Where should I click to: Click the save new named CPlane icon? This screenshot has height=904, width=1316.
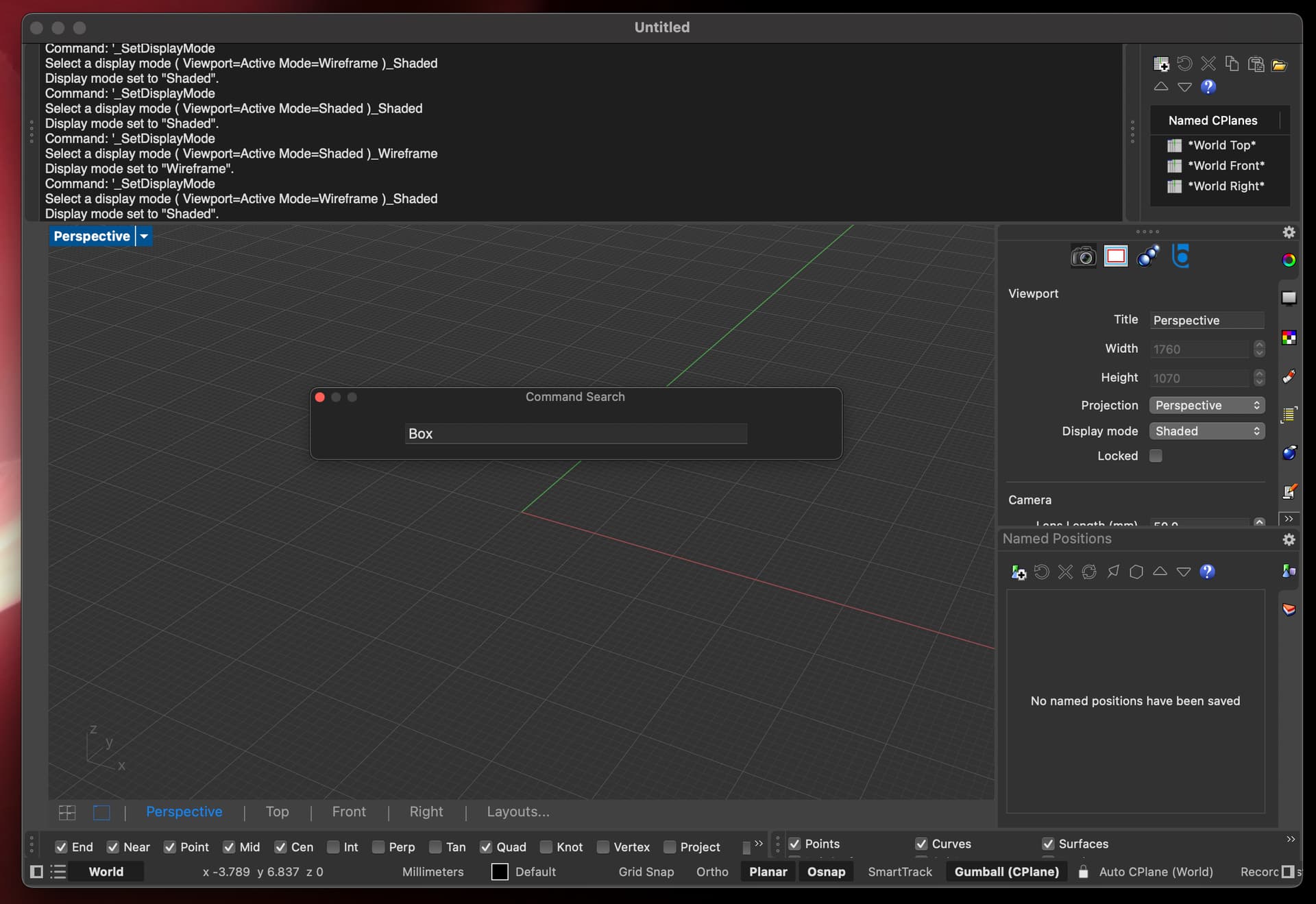(1161, 64)
